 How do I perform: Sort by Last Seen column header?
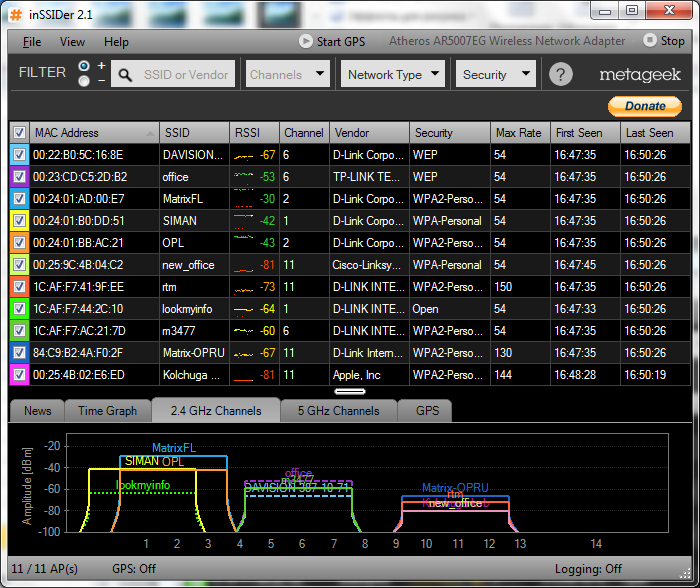[655, 133]
